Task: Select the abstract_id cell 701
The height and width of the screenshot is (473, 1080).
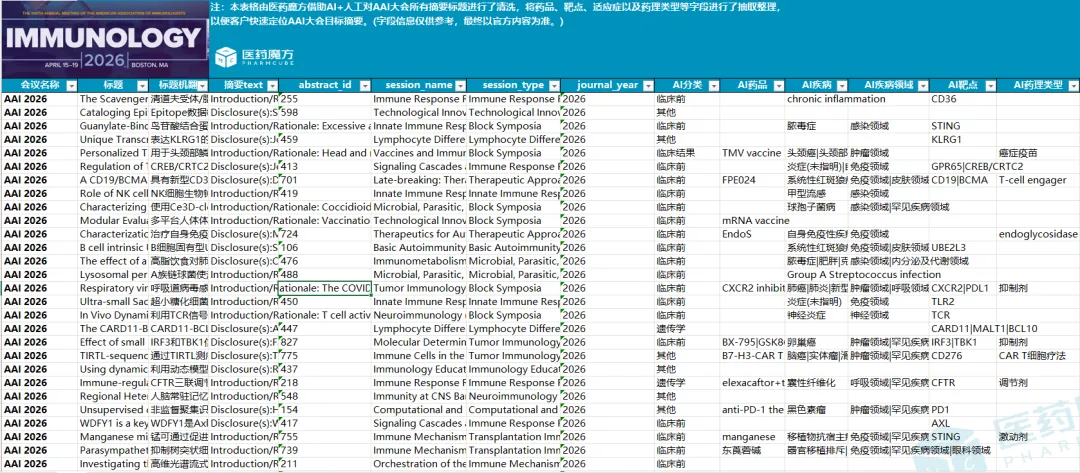Action: (325, 180)
